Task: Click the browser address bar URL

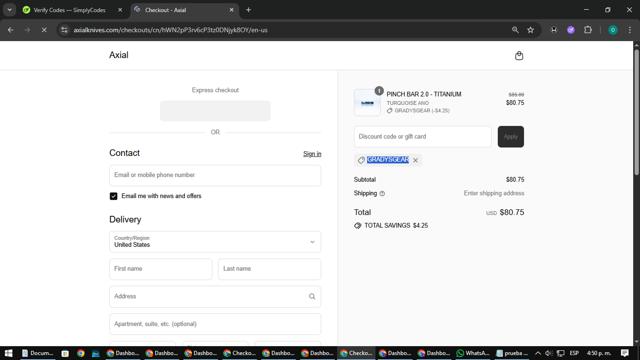Action: click(171, 30)
